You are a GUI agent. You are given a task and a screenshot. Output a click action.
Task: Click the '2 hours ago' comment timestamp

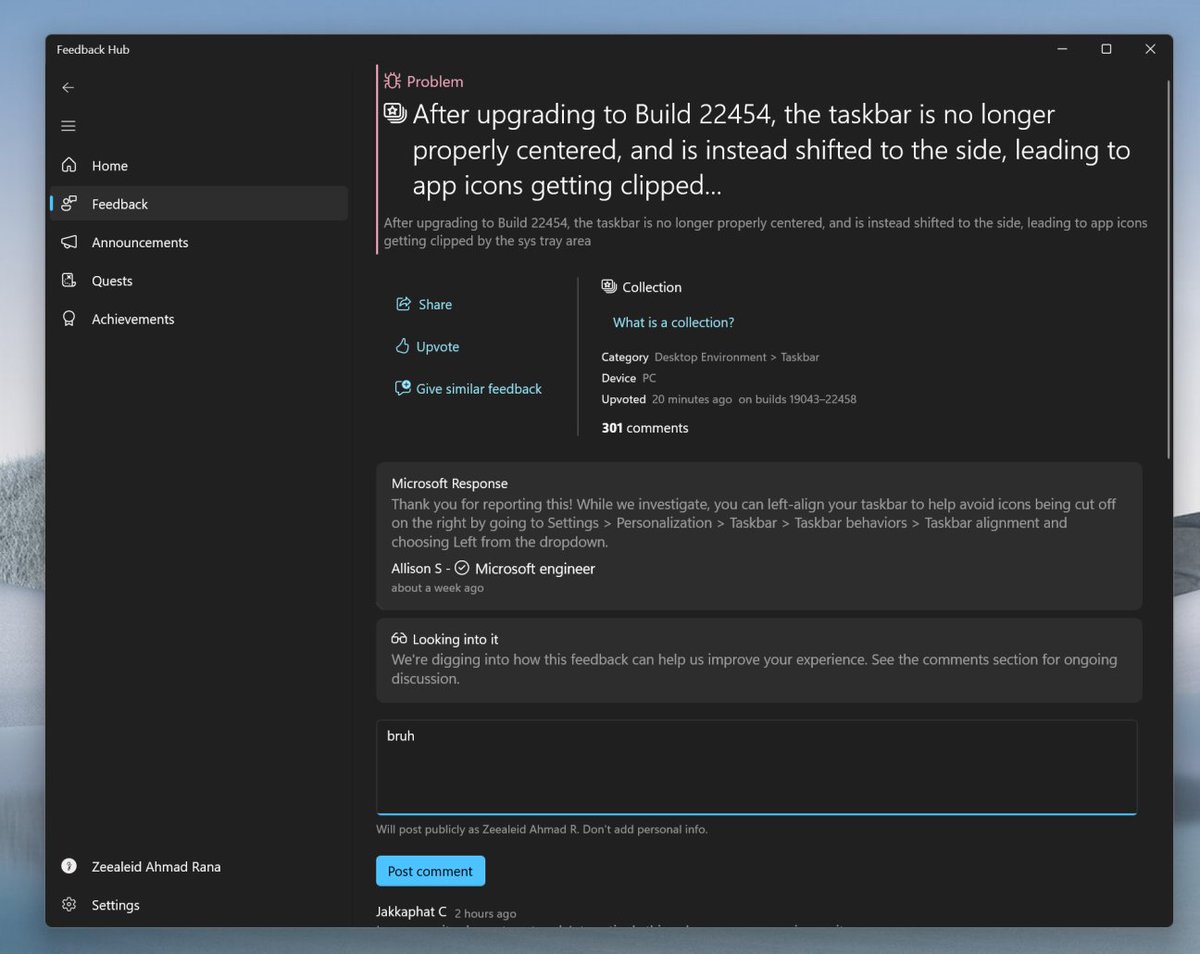coord(485,913)
